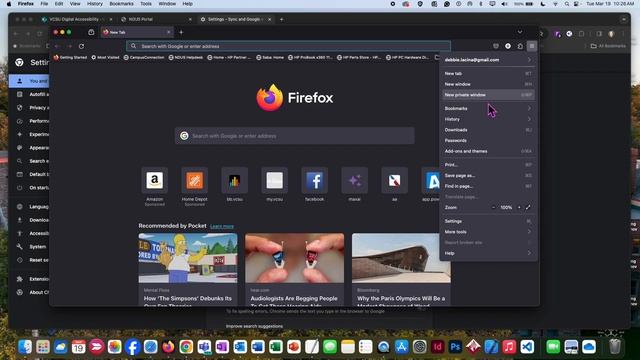Open the account entry at top of the Firefox menu

coord(488,60)
